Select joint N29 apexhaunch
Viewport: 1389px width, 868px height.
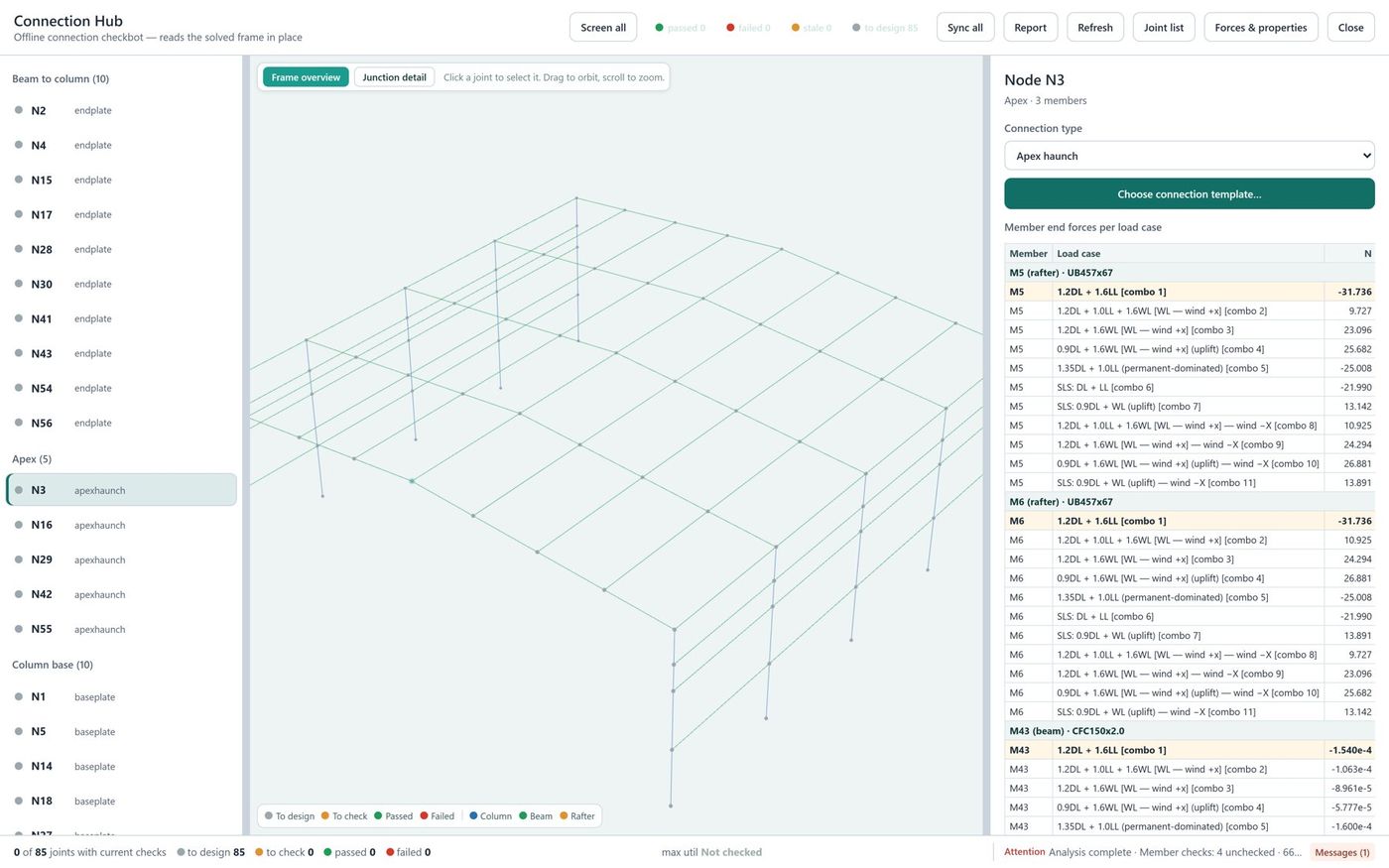click(x=121, y=559)
